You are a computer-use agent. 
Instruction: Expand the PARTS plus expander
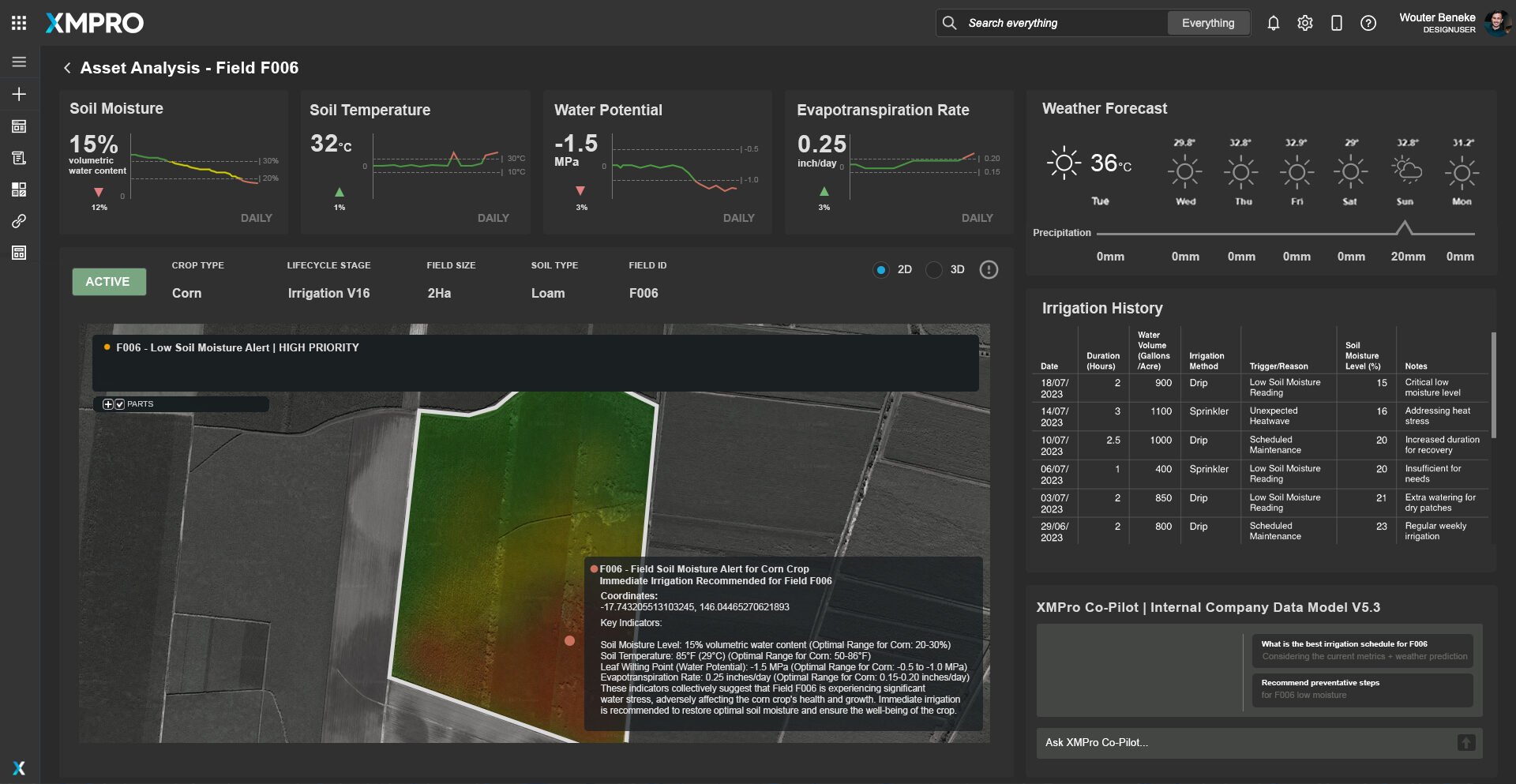108,404
